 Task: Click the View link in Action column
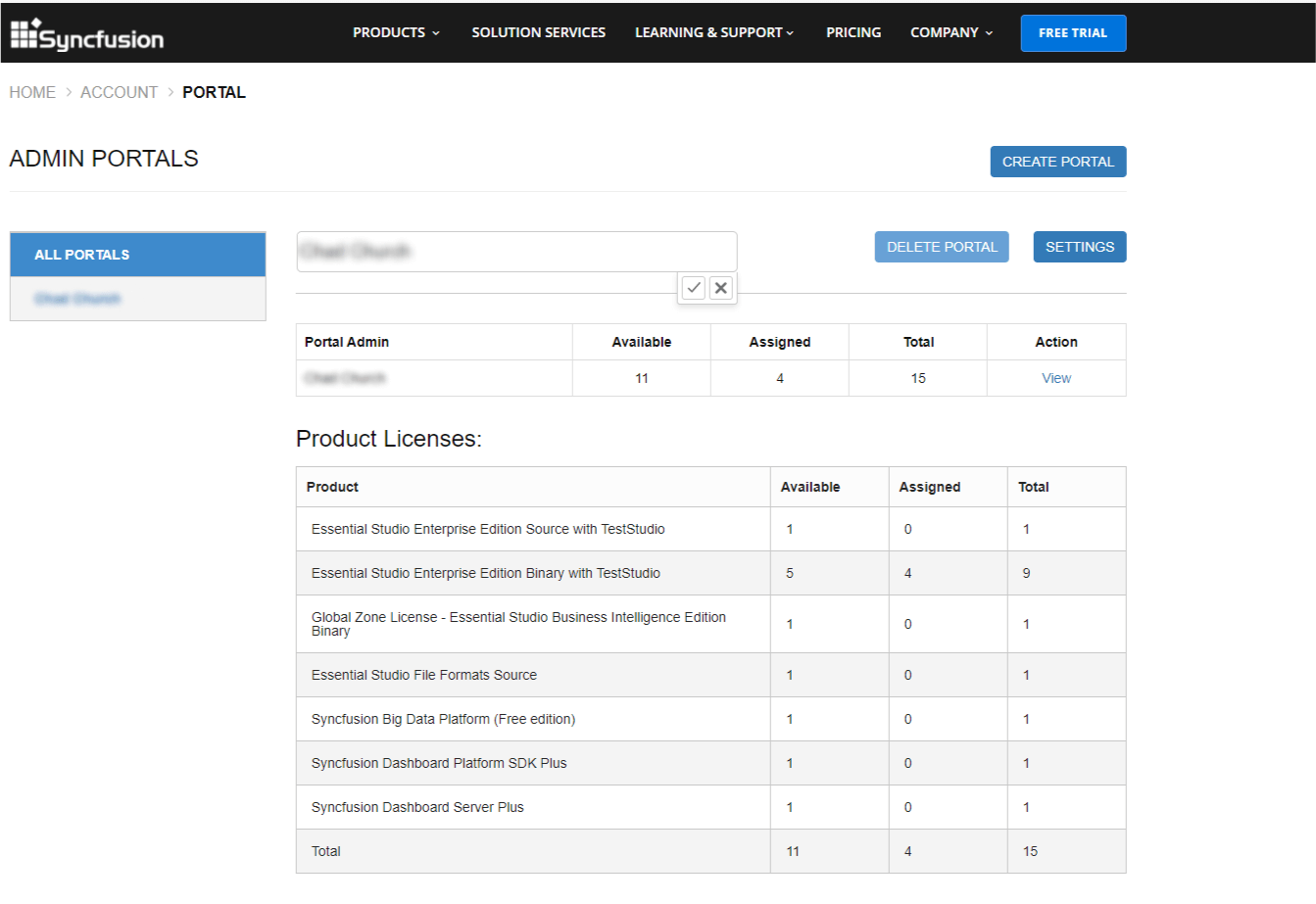click(1055, 378)
